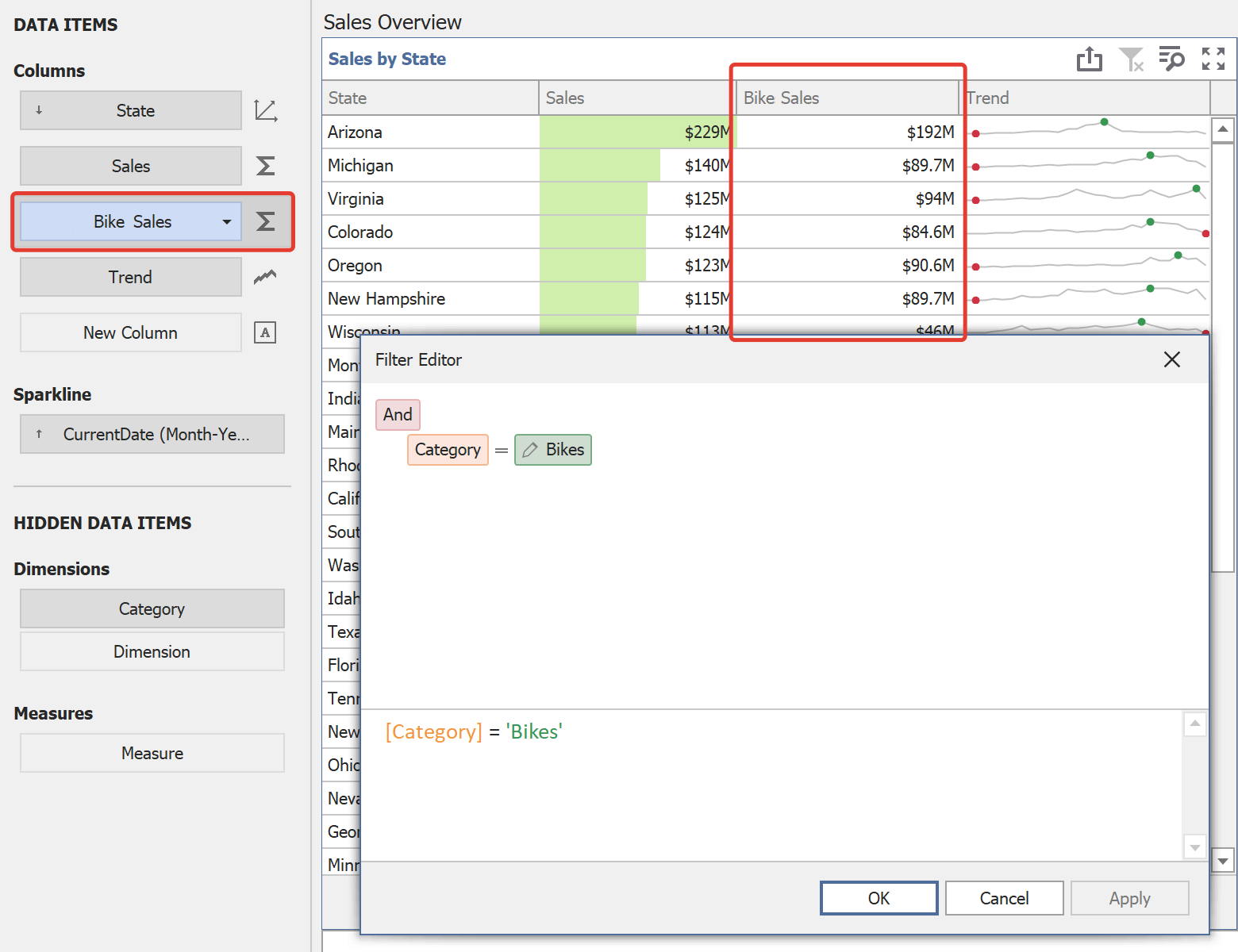
Task: Click the State column options icon
Action: 266,110
